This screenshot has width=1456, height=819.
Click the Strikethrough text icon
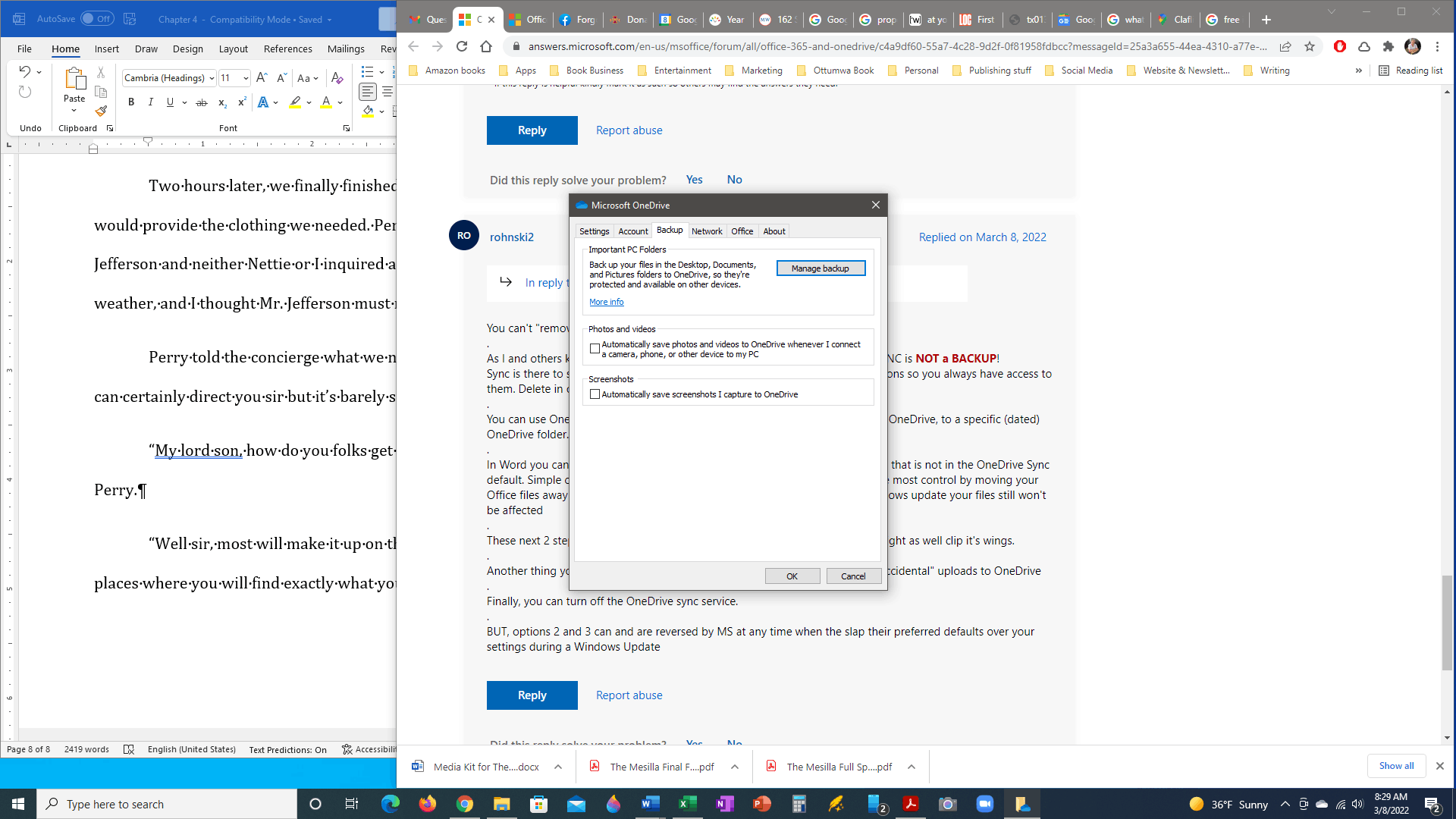click(201, 102)
